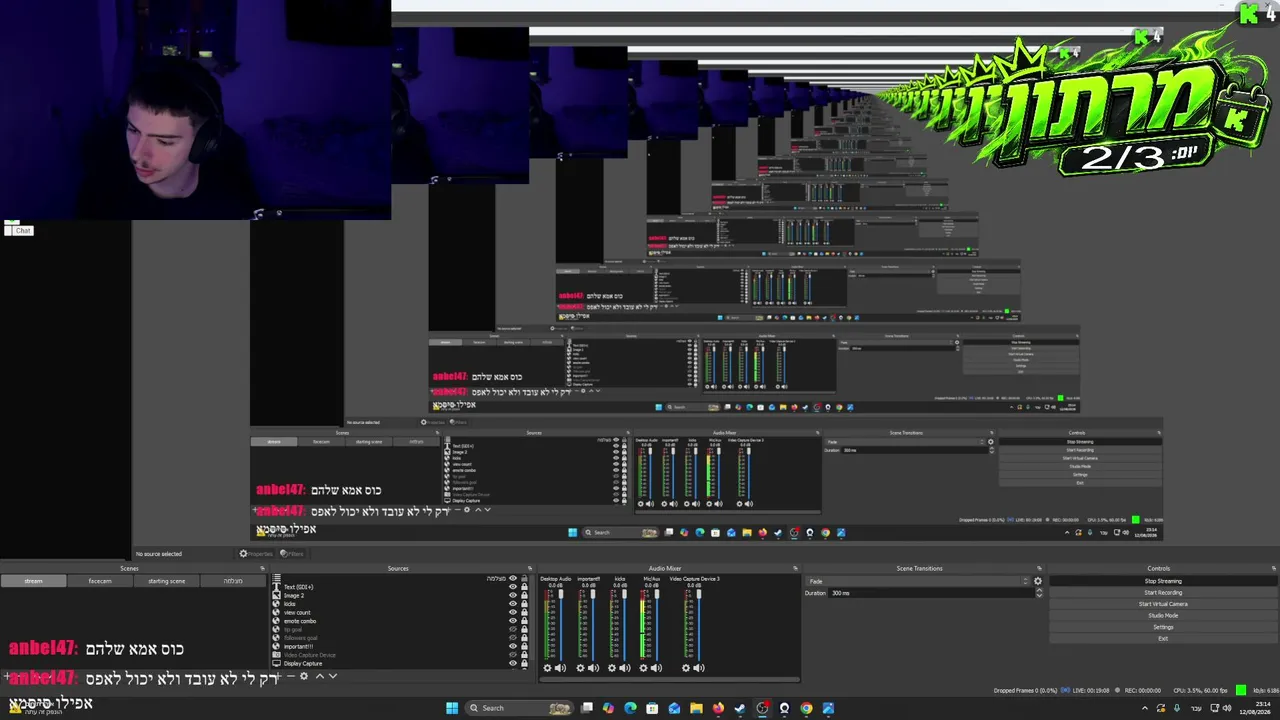The image size is (1280, 720).
Task: Open Google Chrome from the taskbar
Action: [806, 708]
